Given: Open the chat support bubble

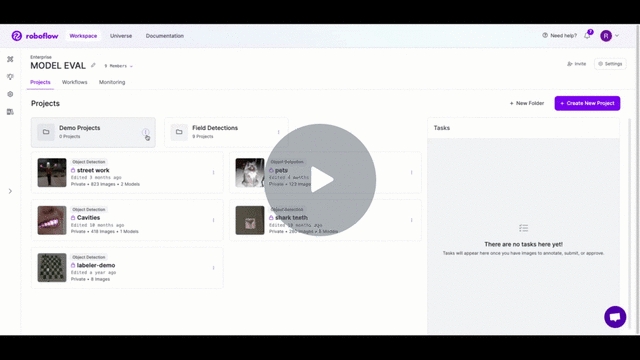Looking at the screenshot, I should [x=615, y=317].
